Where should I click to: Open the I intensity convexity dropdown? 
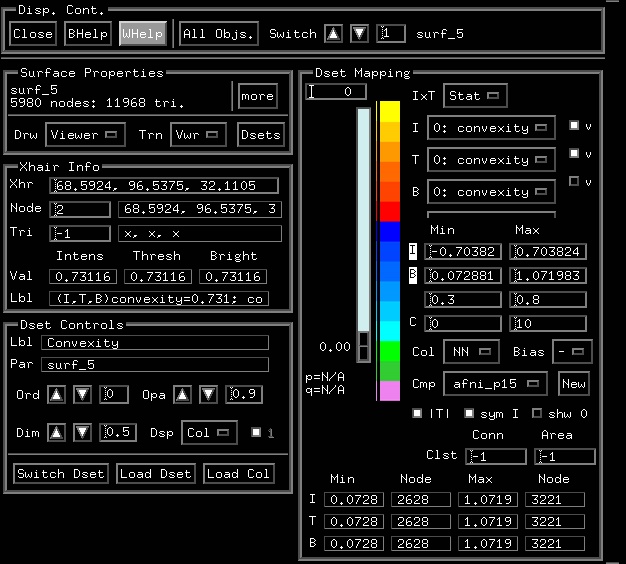click(491, 128)
